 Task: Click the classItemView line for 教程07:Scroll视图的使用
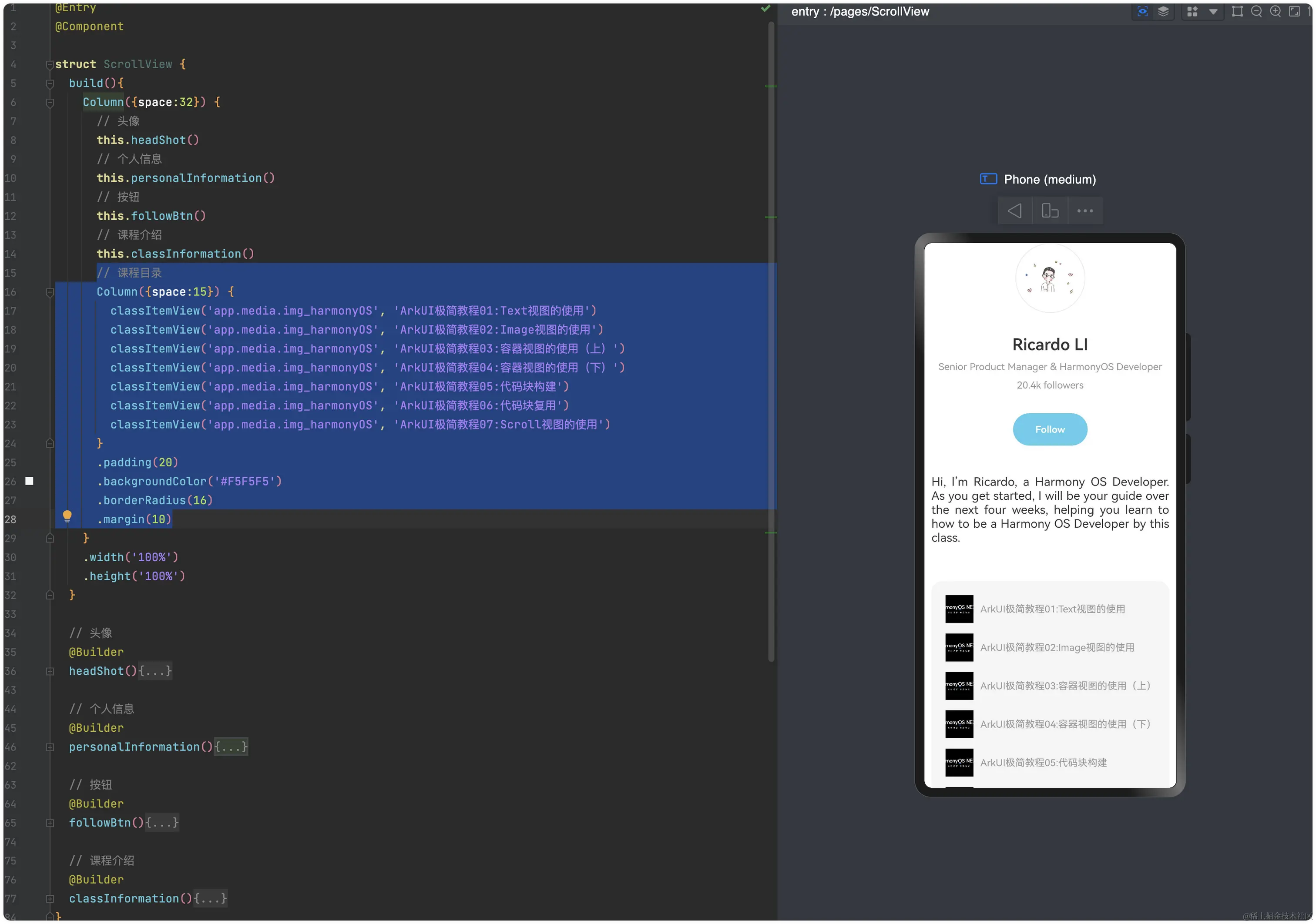click(x=360, y=425)
